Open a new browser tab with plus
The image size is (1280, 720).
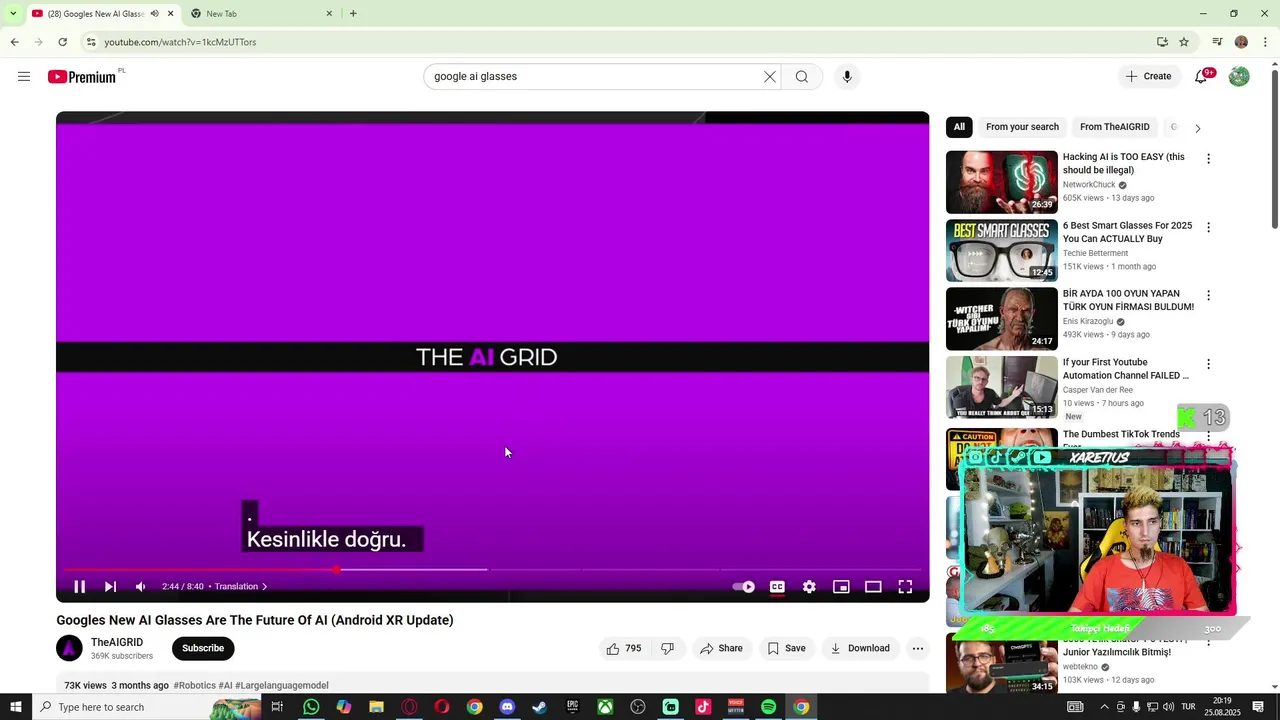353,14
